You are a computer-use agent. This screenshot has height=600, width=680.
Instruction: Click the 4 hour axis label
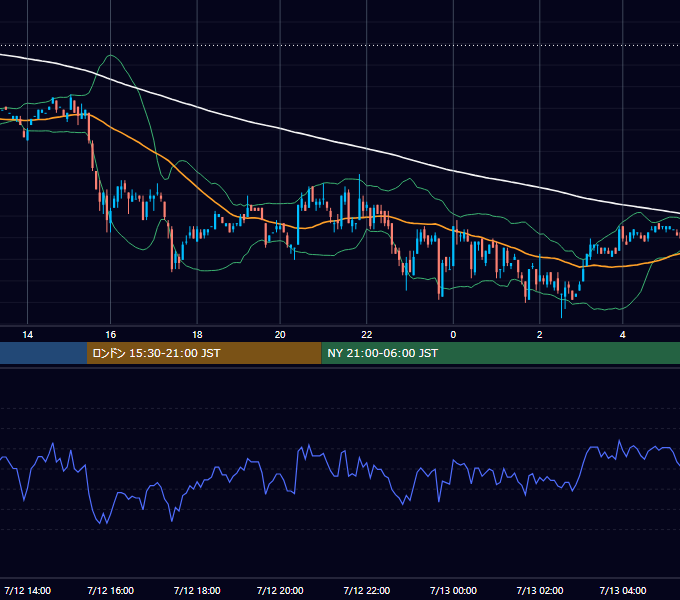pyautogui.click(x=622, y=334)
